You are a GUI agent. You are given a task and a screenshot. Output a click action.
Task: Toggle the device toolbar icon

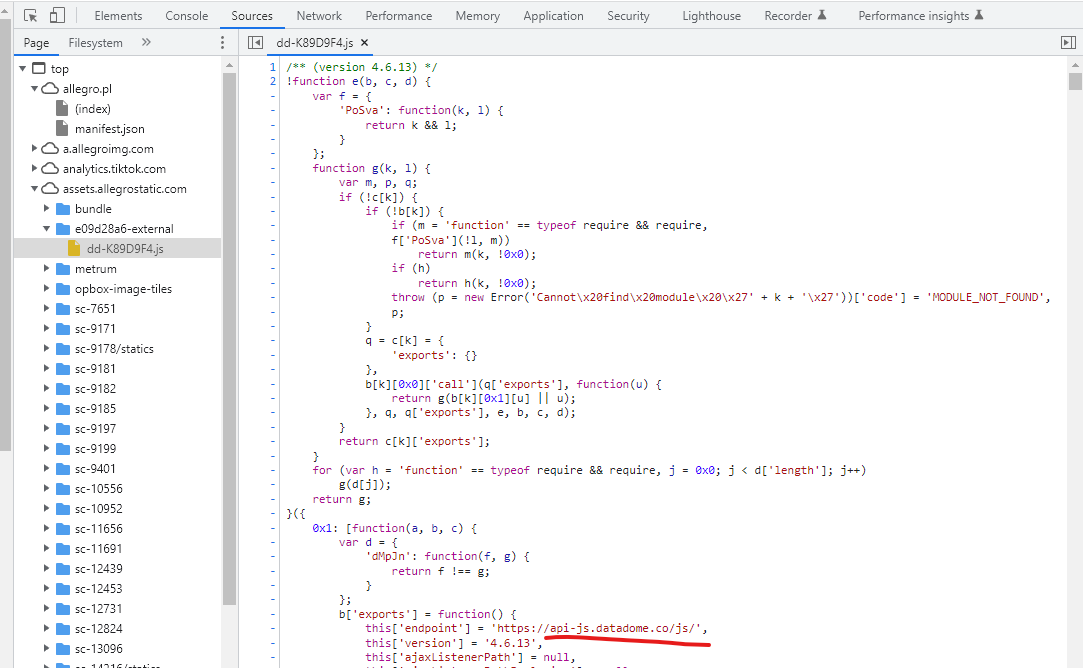57,16
